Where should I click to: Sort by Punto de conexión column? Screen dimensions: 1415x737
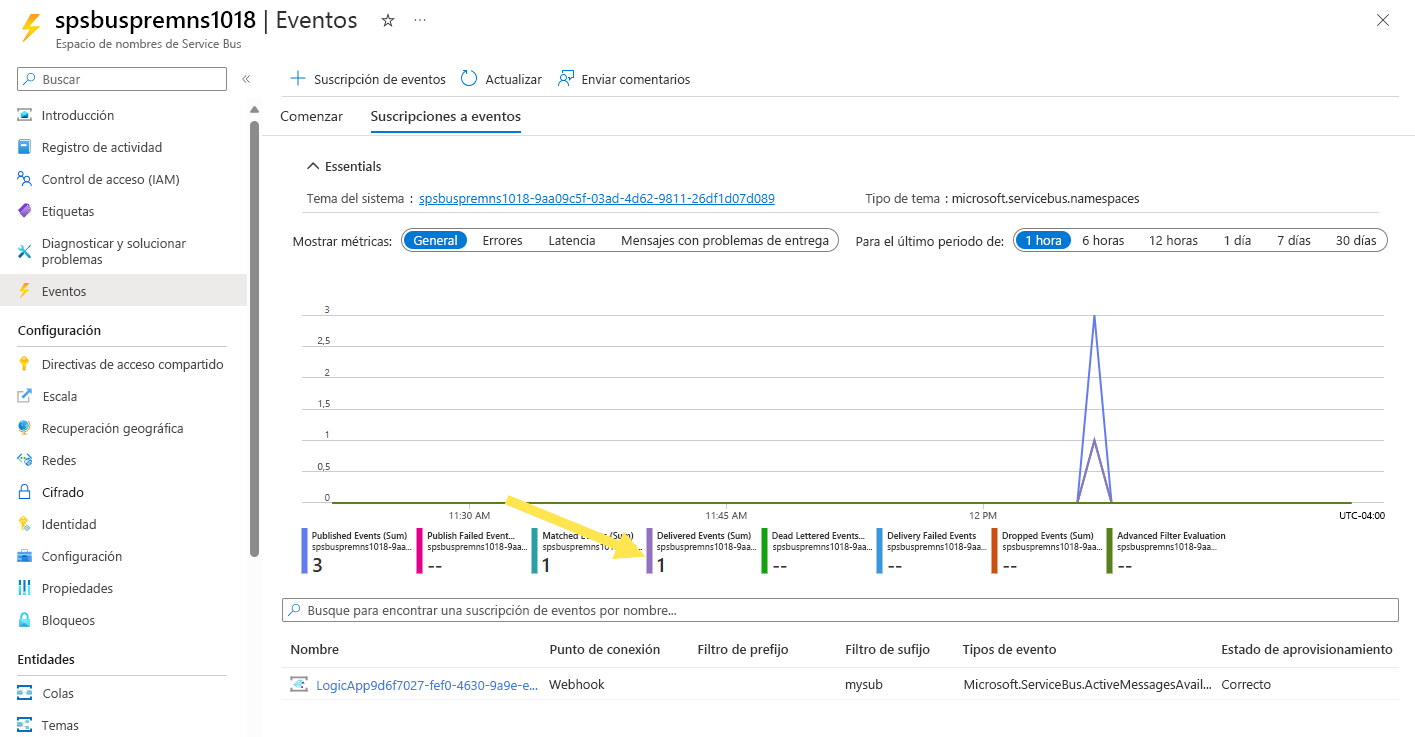604,649
